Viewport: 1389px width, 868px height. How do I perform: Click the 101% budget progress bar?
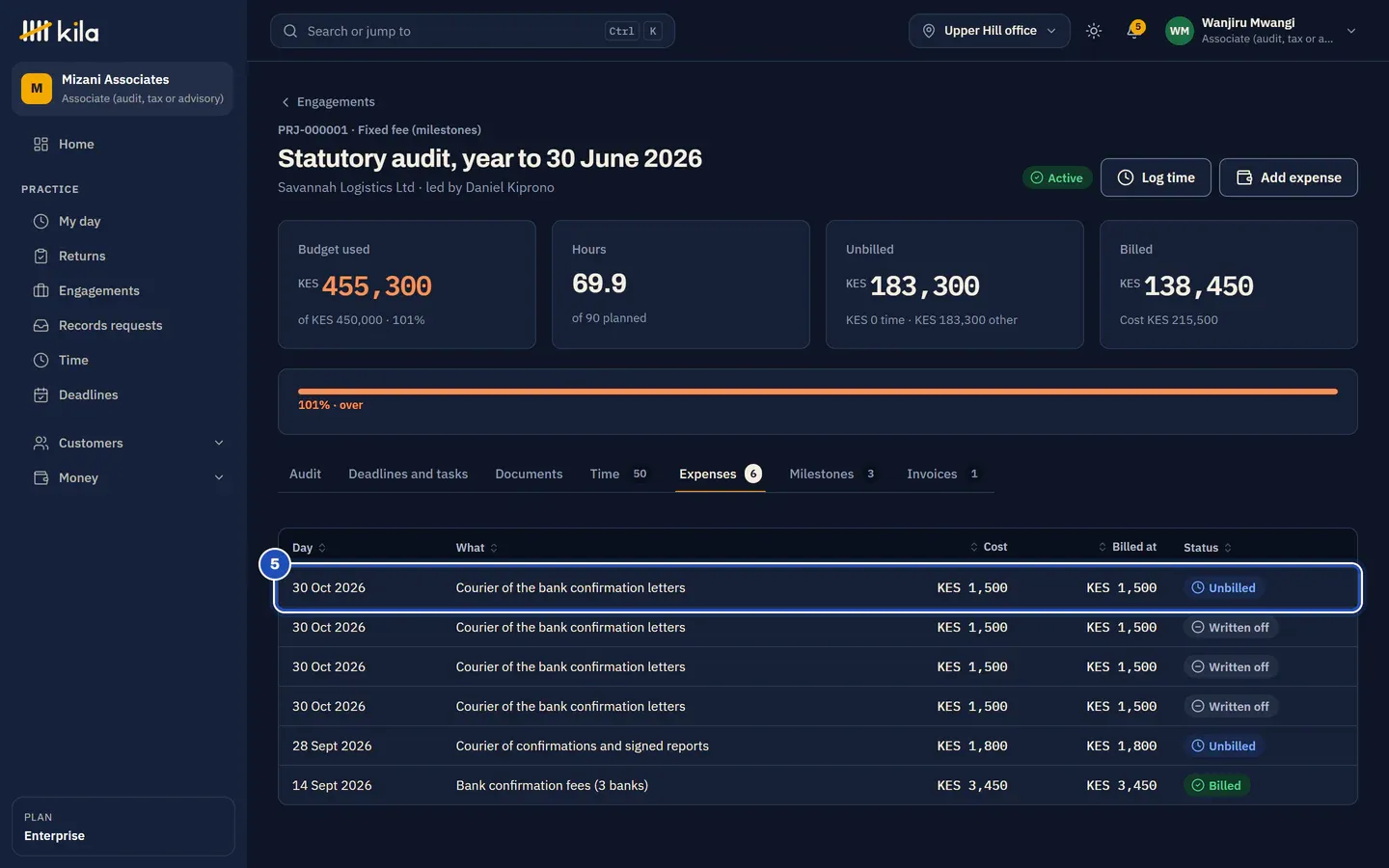818,392
